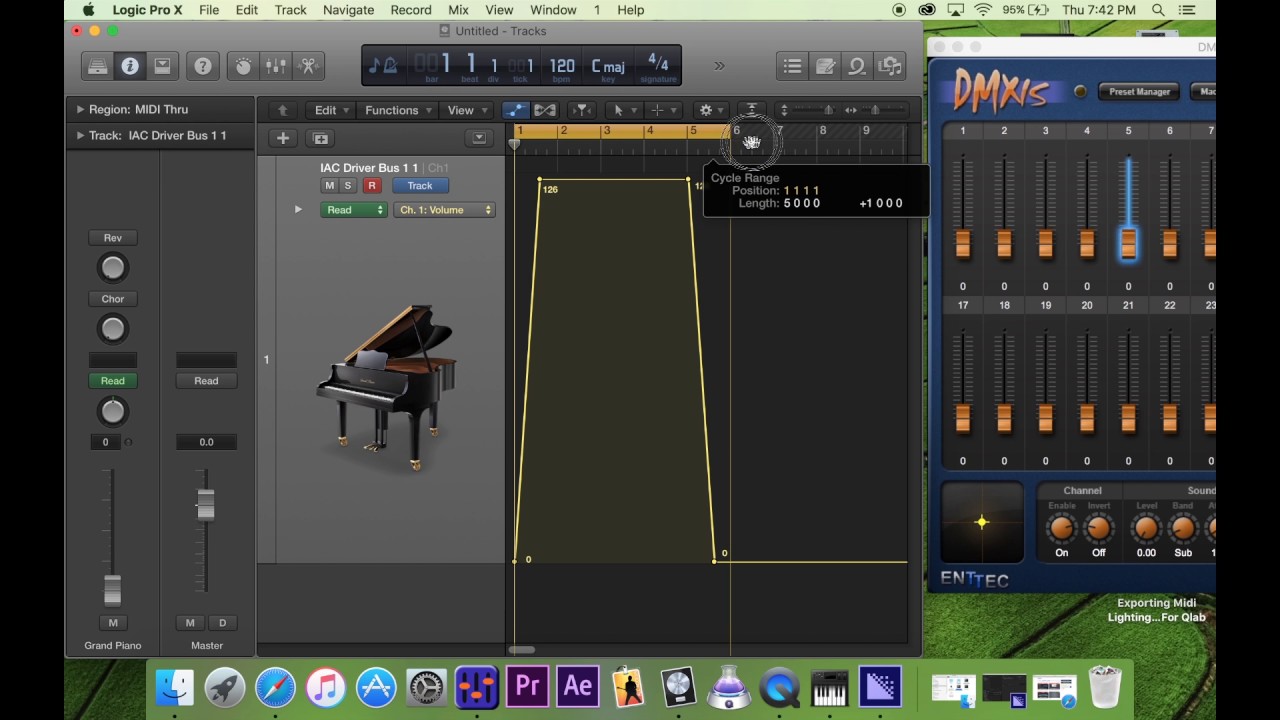Click the Rev send button
This screenshot has height=720, width=1280.
pos(113,238)
